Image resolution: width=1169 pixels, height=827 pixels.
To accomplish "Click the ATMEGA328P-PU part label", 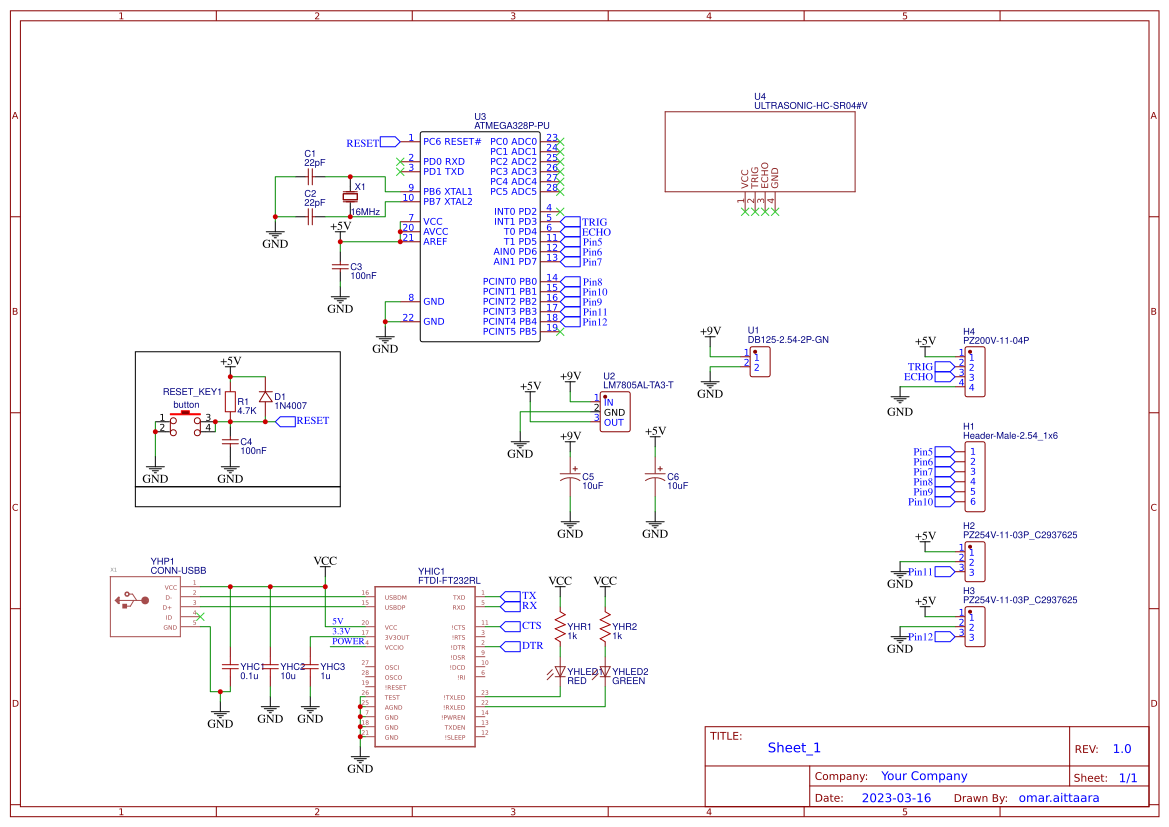I will [511, 126].
